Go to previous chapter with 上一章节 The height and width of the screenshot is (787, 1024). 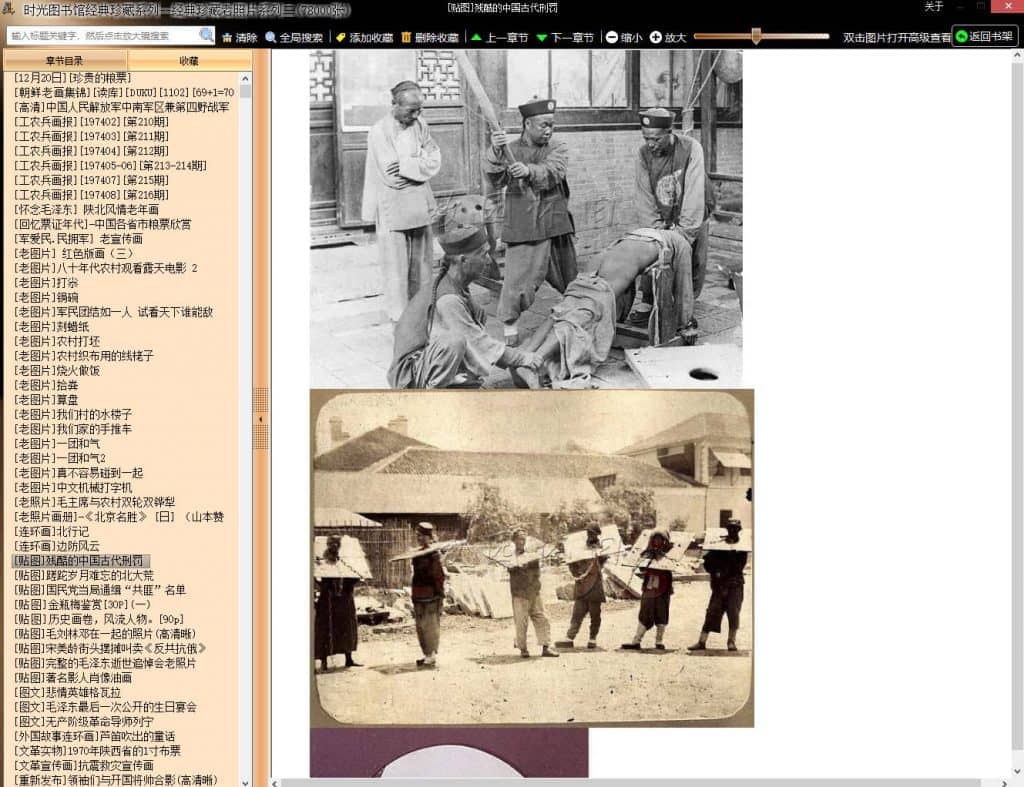click(499, 37)
